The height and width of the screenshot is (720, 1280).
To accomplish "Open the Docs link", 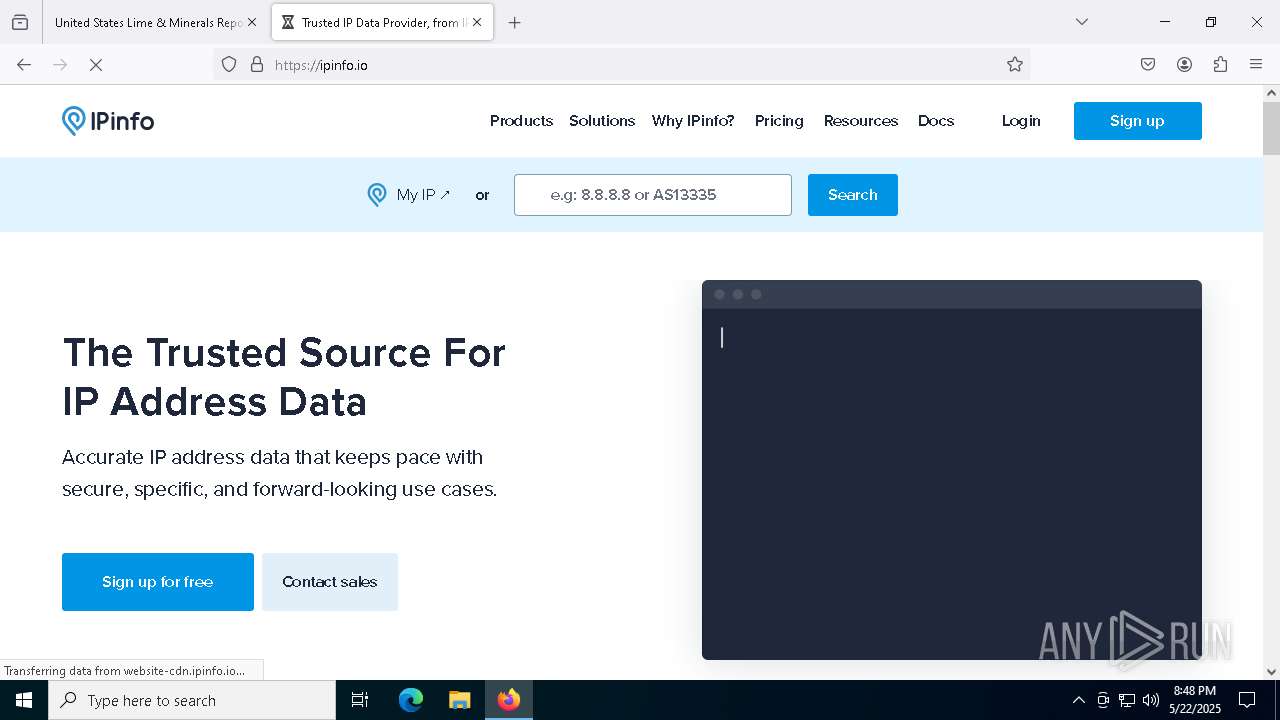I will pos(936,121).
